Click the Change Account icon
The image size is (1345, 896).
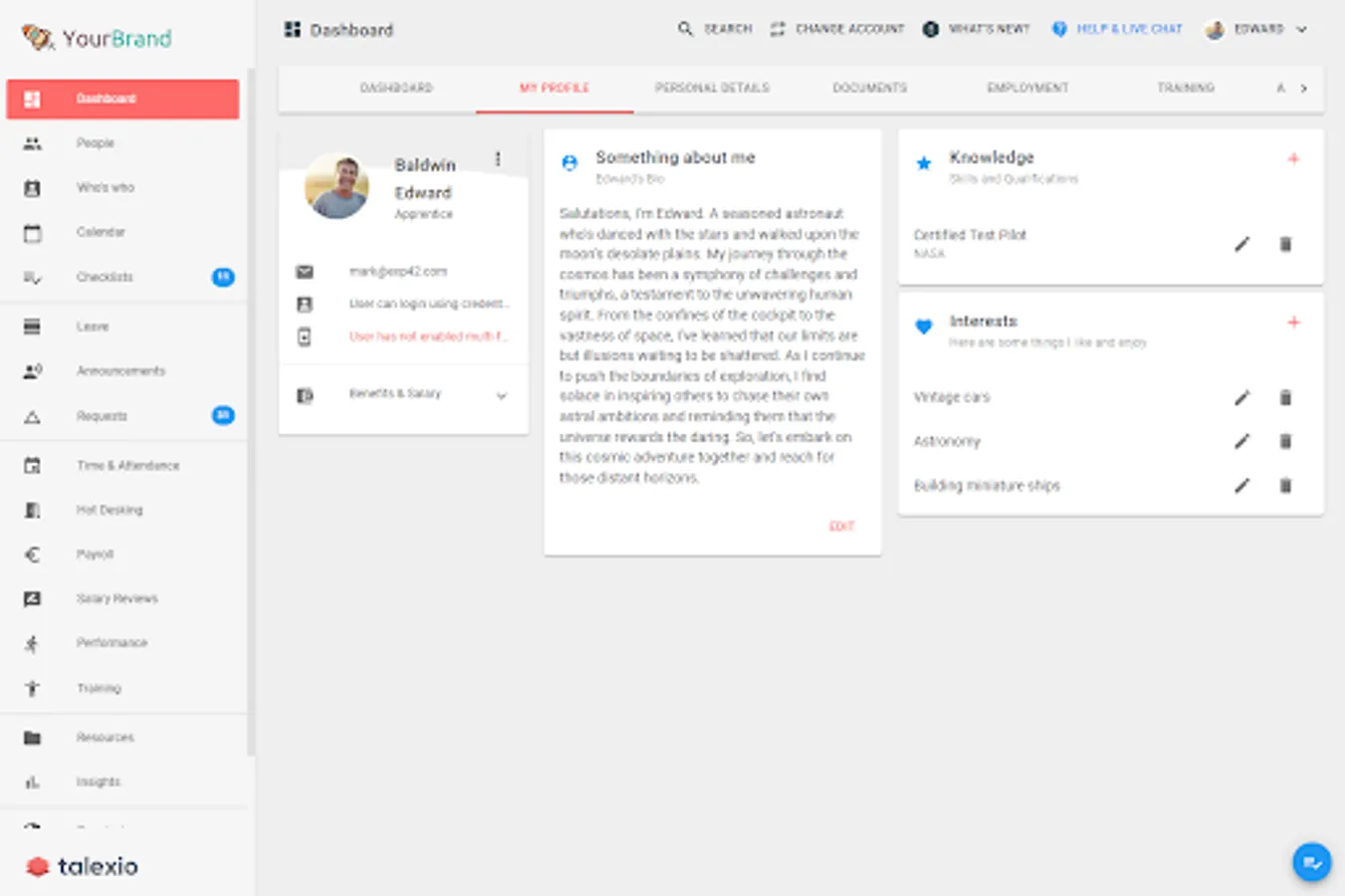click(778, 30)
